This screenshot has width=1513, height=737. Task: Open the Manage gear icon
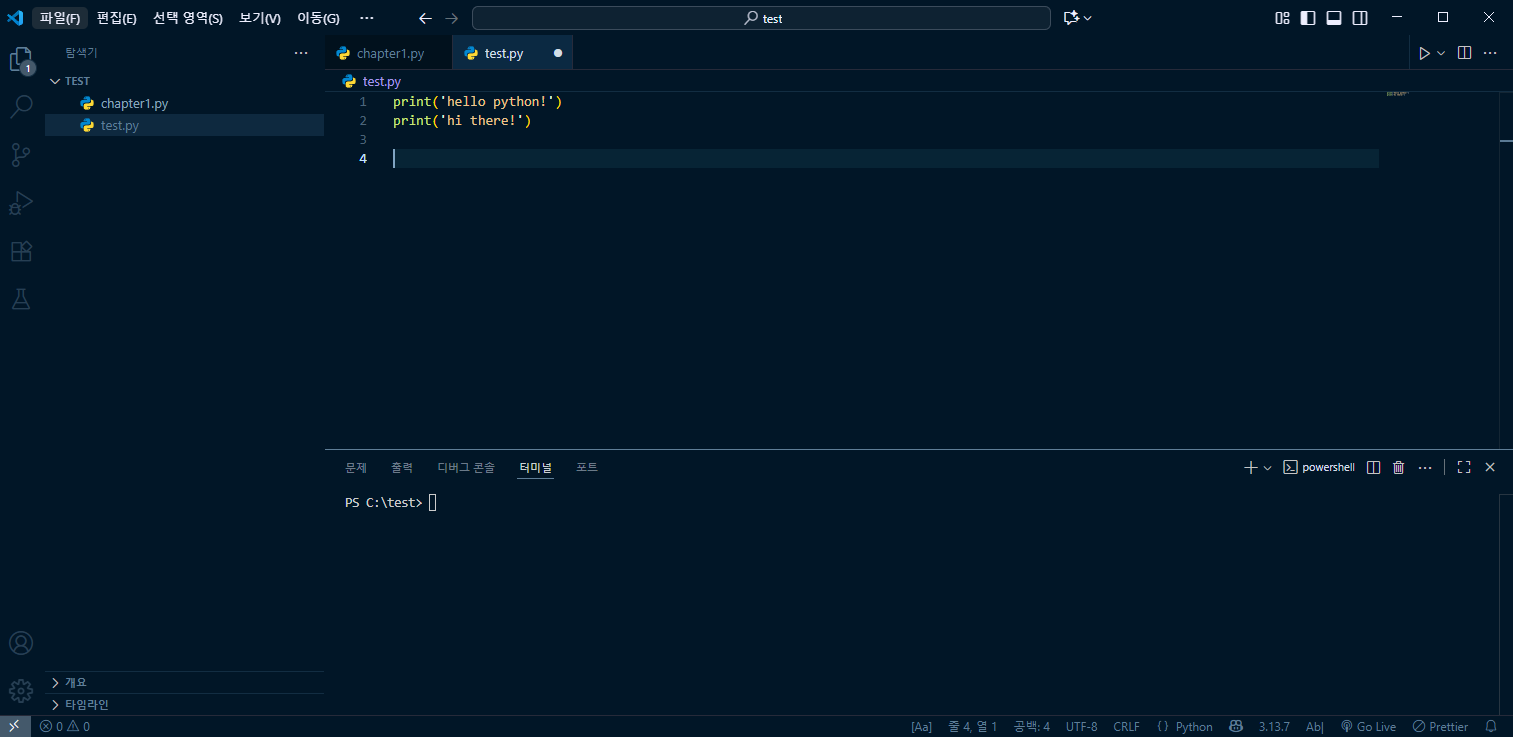21,691
